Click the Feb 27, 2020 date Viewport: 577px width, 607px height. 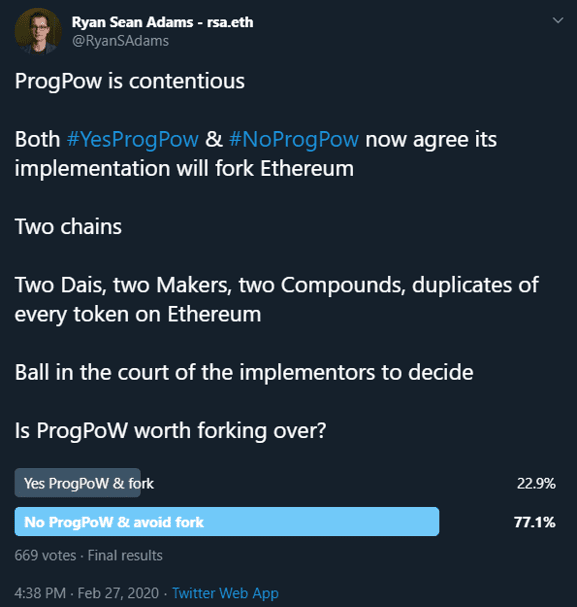coord(118,593)
